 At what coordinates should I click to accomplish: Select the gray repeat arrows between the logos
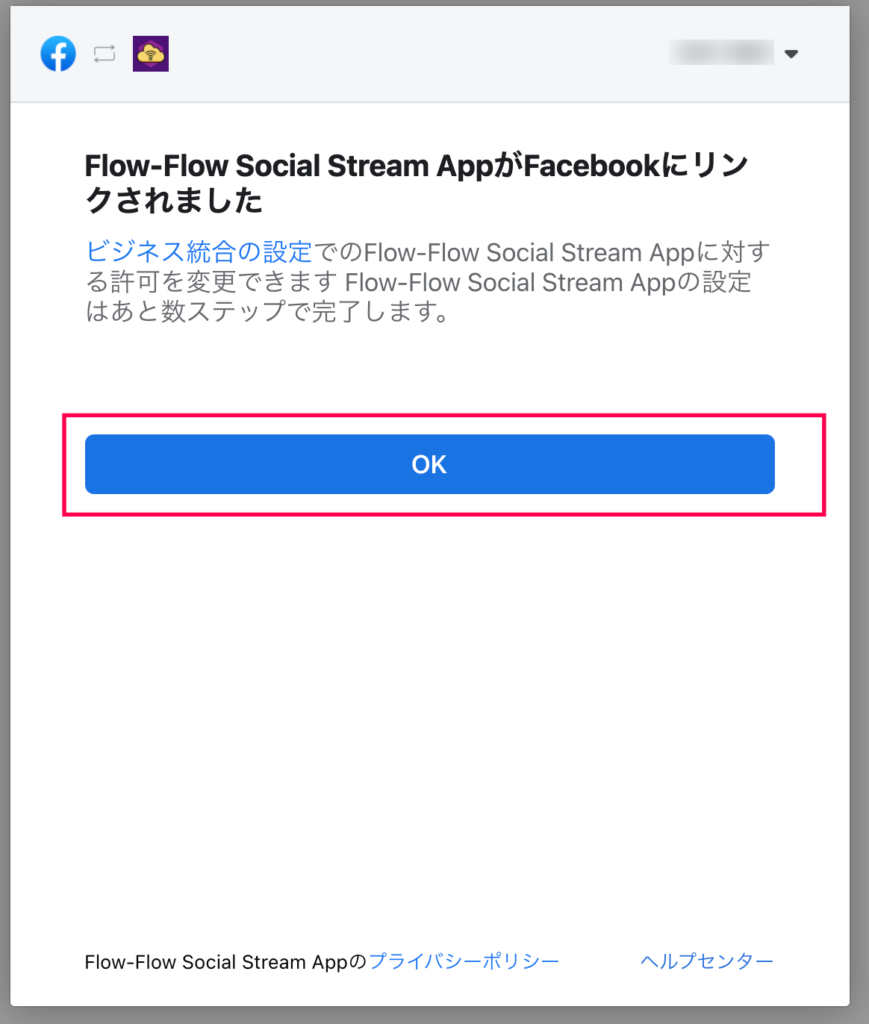(x=104, y=54)
